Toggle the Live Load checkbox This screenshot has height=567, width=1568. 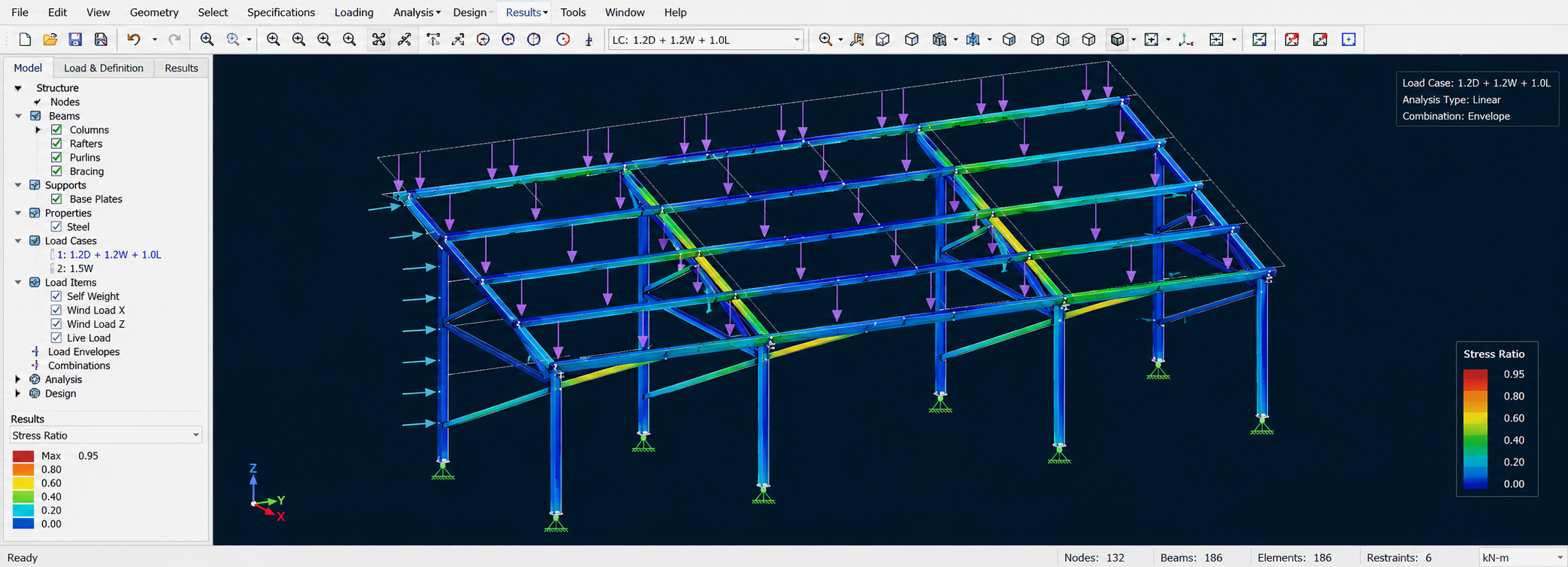(x=56, y=338)
